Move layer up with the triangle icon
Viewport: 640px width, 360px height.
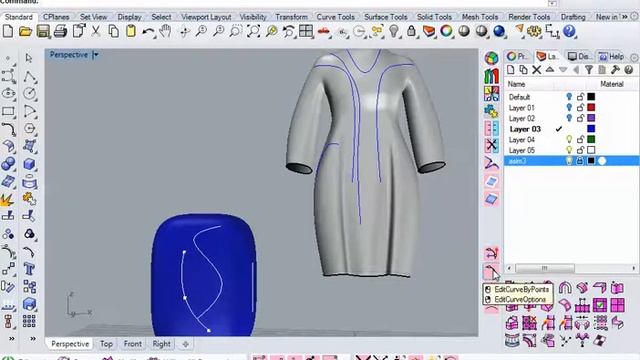pos(549,70)
